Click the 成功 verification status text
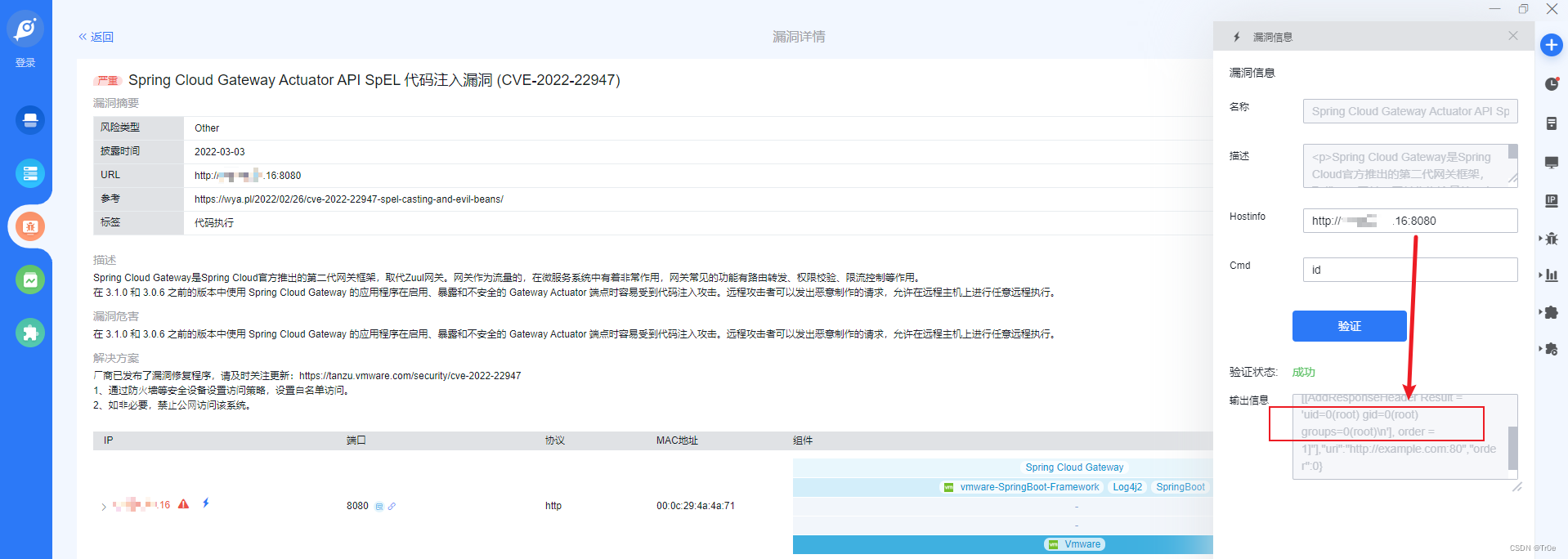This screenshot has width=1568, height=559. [1303, 372]
